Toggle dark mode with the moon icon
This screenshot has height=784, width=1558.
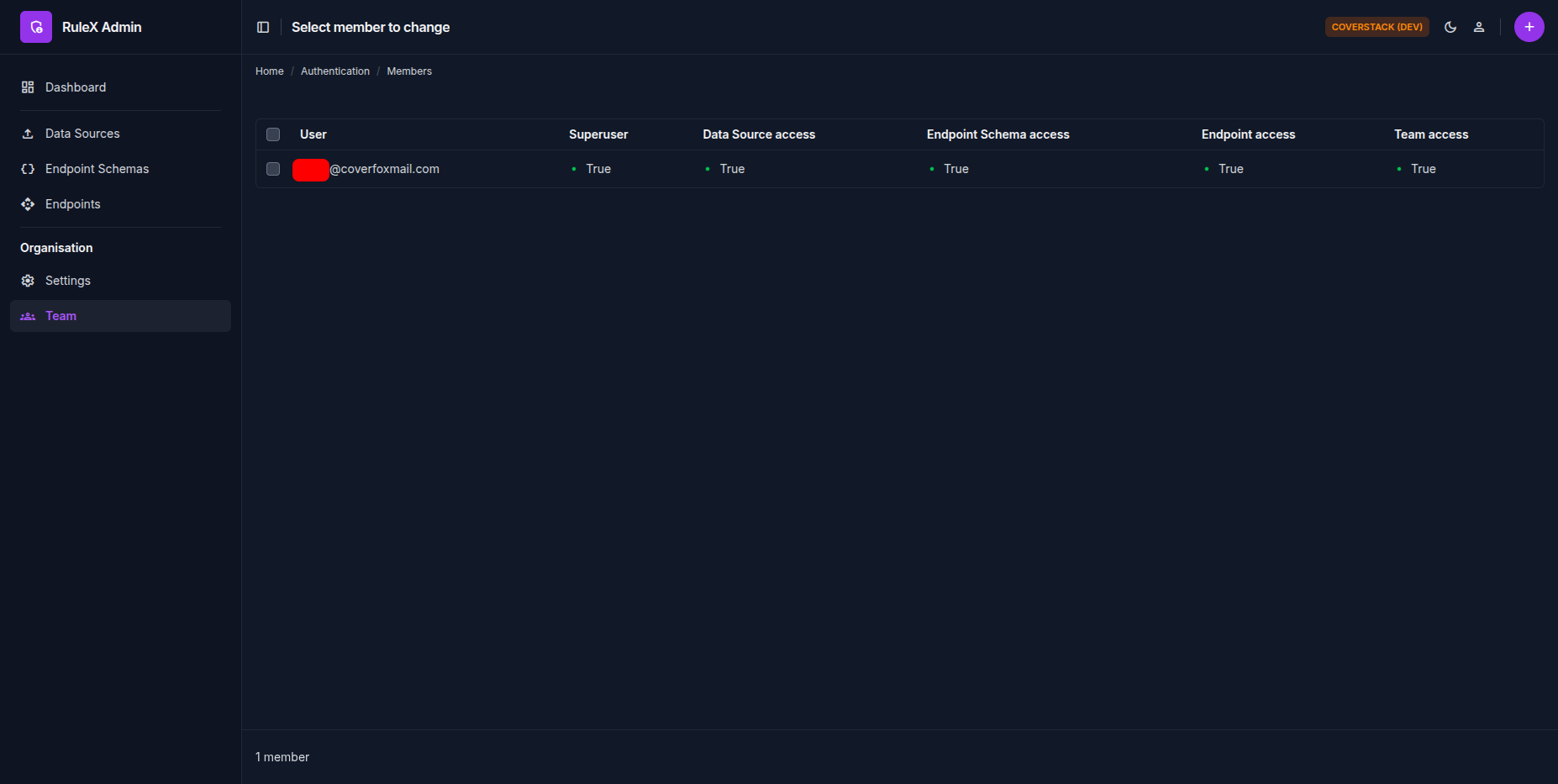point(1450,27)
